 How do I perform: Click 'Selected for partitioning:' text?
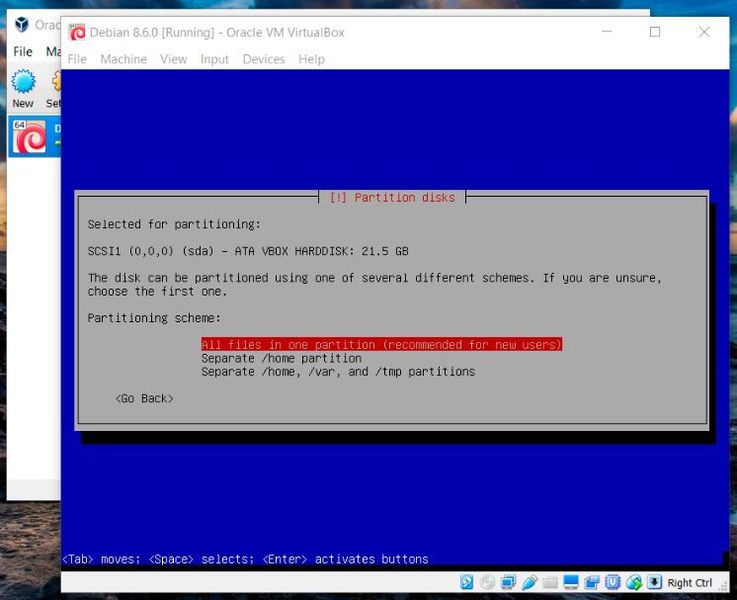pos(174,225)
